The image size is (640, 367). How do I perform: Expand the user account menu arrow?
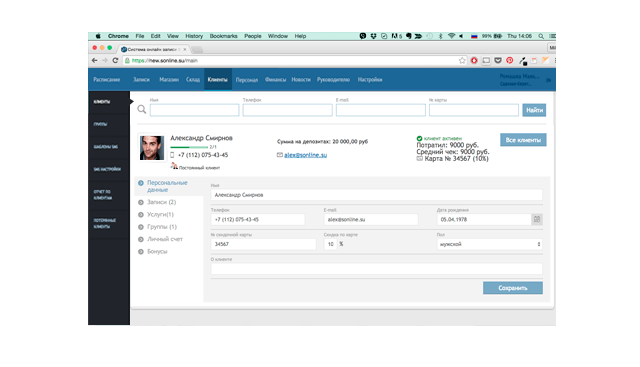pyautogui.click(x=549, y=80)
